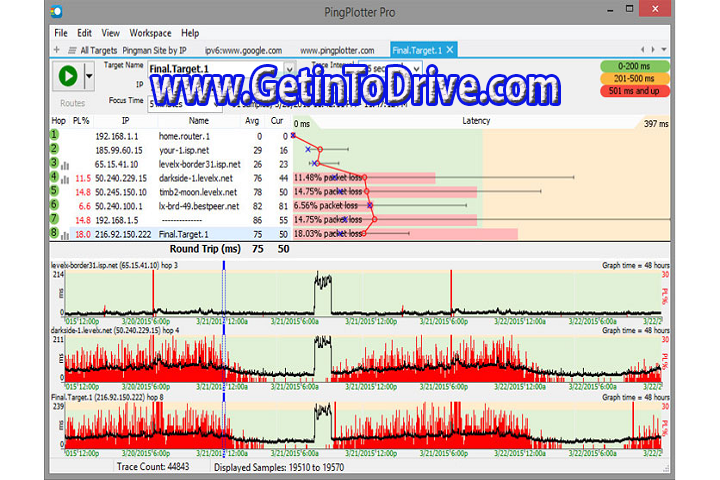Switch to the www.pingplotter.com tab
The height and width of the screenshot is (480, 720).
[337, 51]
